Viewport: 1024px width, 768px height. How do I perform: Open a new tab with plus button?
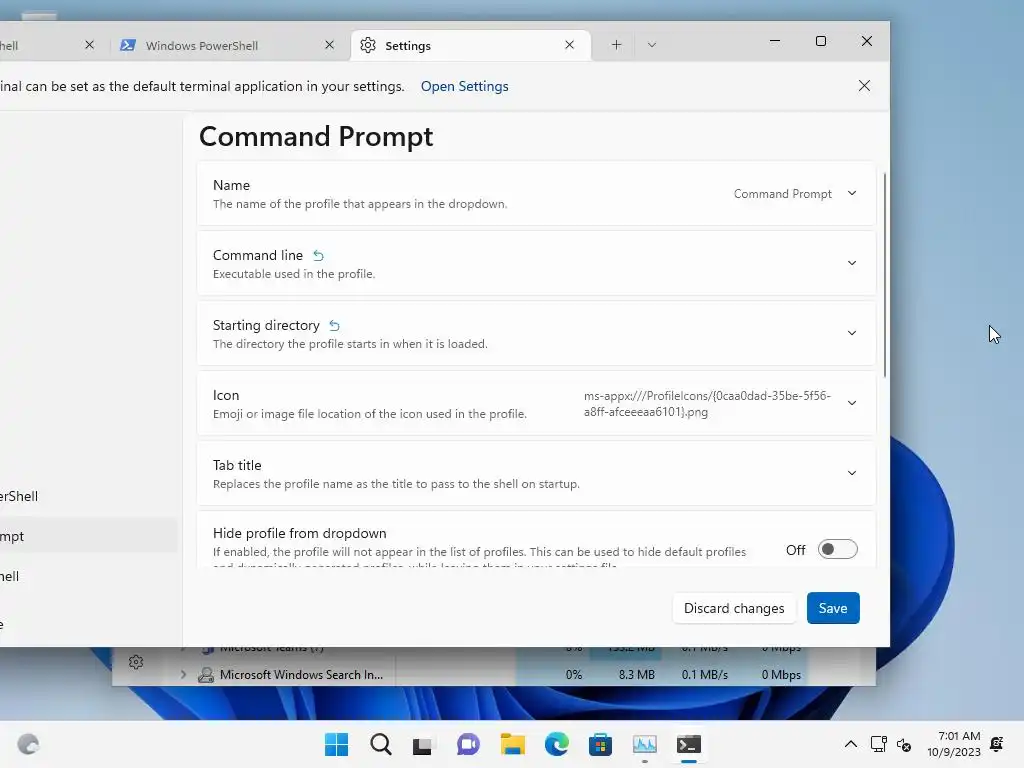coord(616,45)
